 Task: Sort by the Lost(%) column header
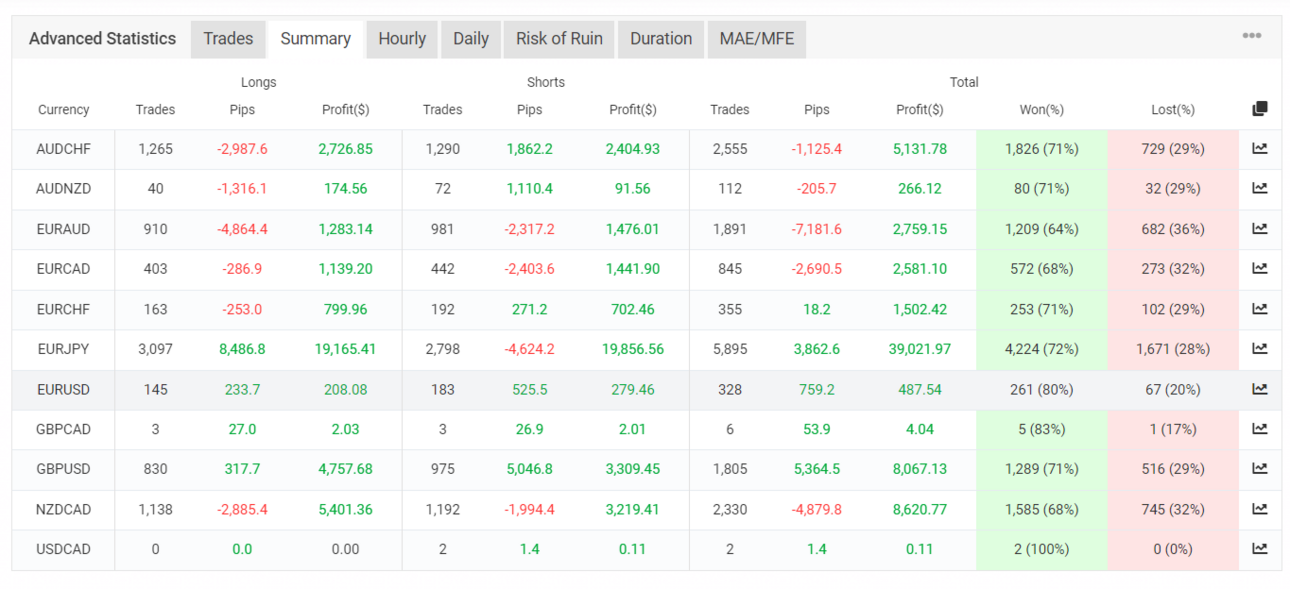click(x=1173, y=110)
